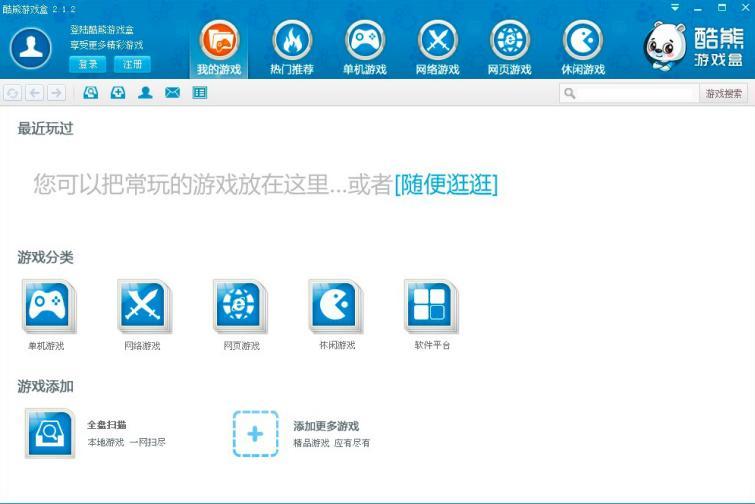
Task: Click the 添加更多游戏 plus icon
Action: click(x=255, y=433)
